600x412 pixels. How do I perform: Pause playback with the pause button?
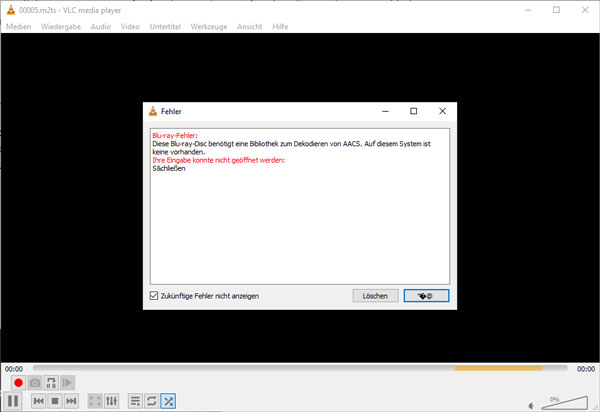coord(13,401)
